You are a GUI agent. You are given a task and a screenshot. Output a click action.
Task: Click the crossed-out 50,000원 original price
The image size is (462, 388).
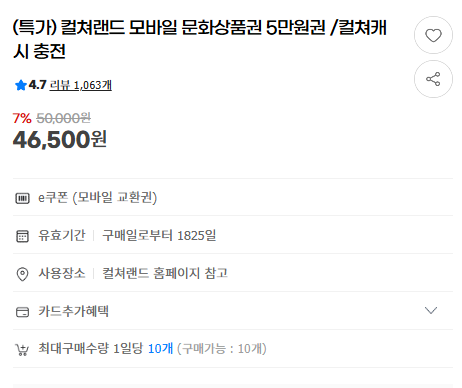point(63,118)
